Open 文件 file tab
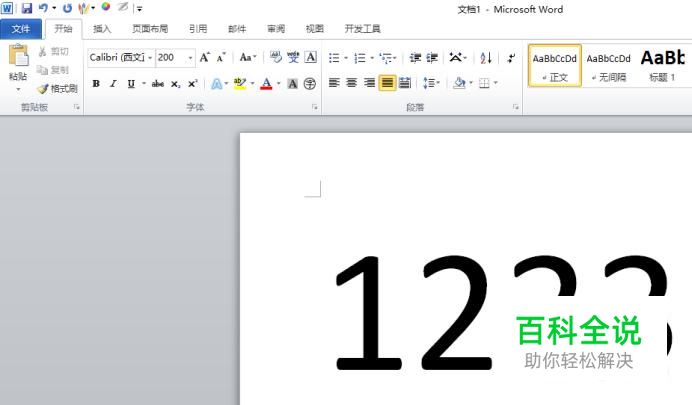This screenshot has height=405, width=692. click(21, 29)
